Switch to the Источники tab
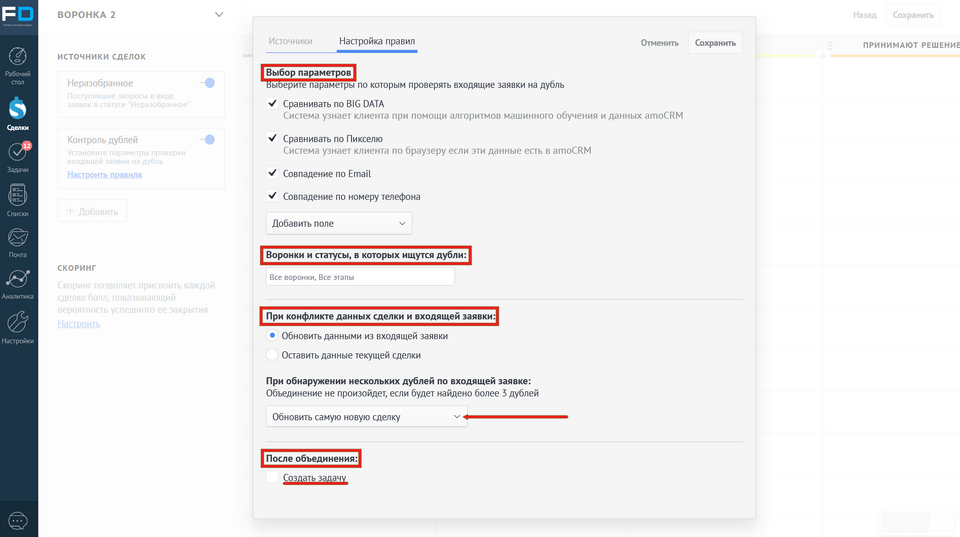The image size is (960, 537). pyautogui.click(x=290, y=41)
